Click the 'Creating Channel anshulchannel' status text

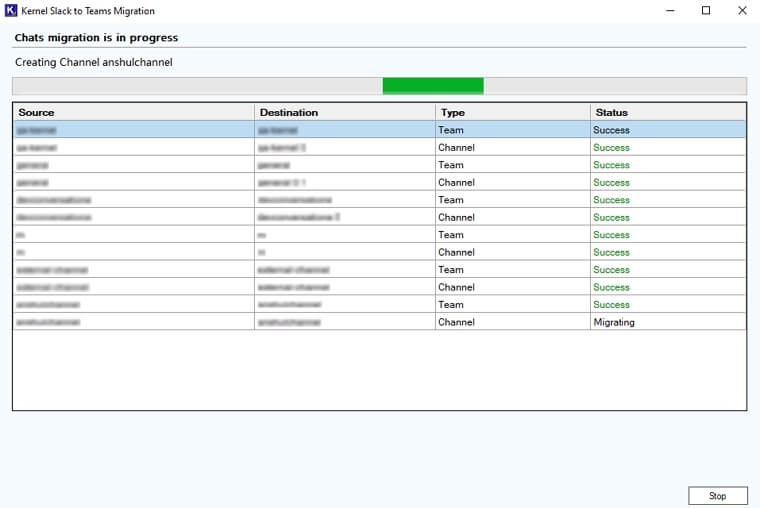click(x=94, y=62)
